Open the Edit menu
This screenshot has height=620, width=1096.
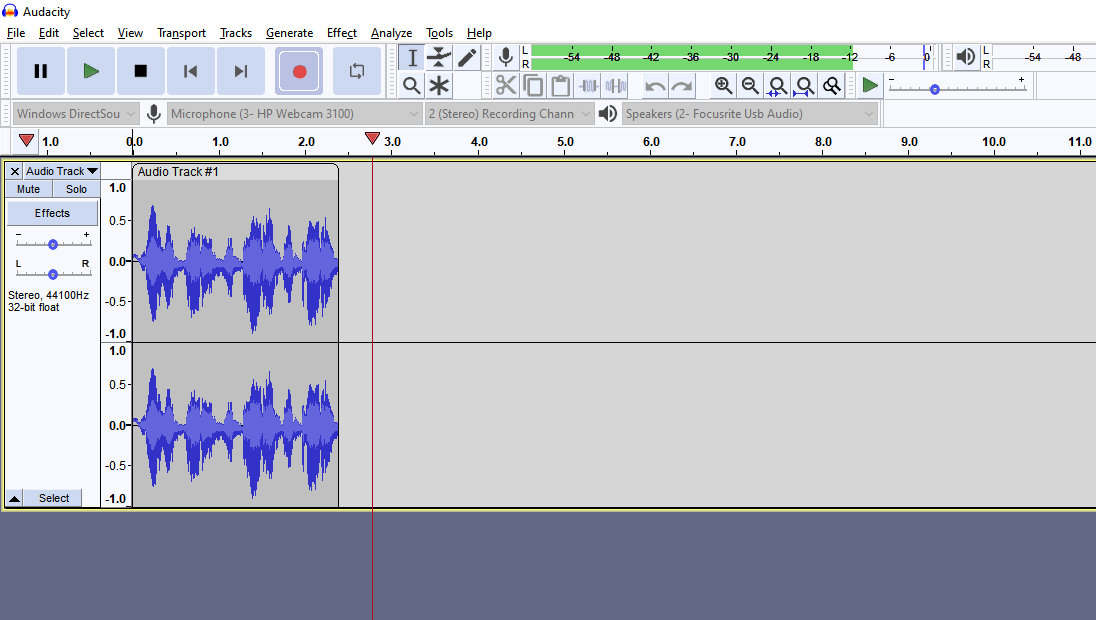tap(49, 33)
